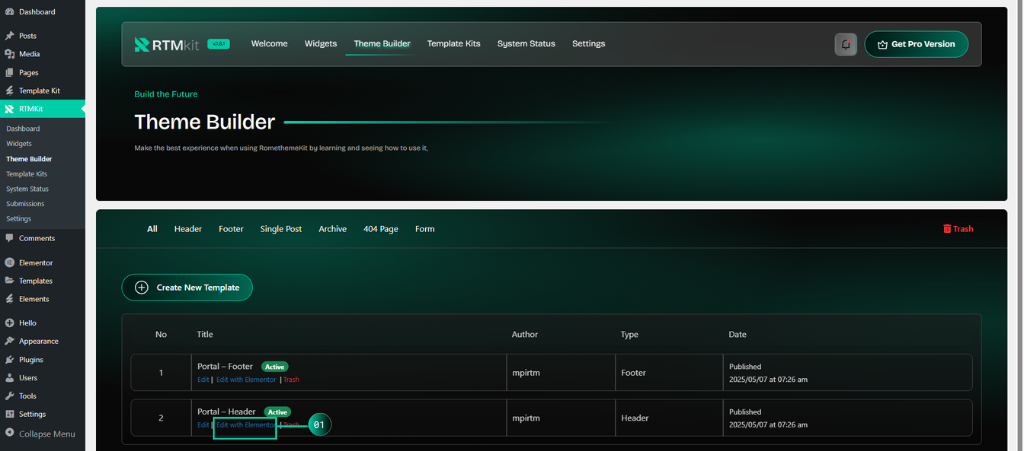Viewport: 1024px width, 451px height.
Task: Click the Templates folder icon
Action: click(x=10, y=281)
